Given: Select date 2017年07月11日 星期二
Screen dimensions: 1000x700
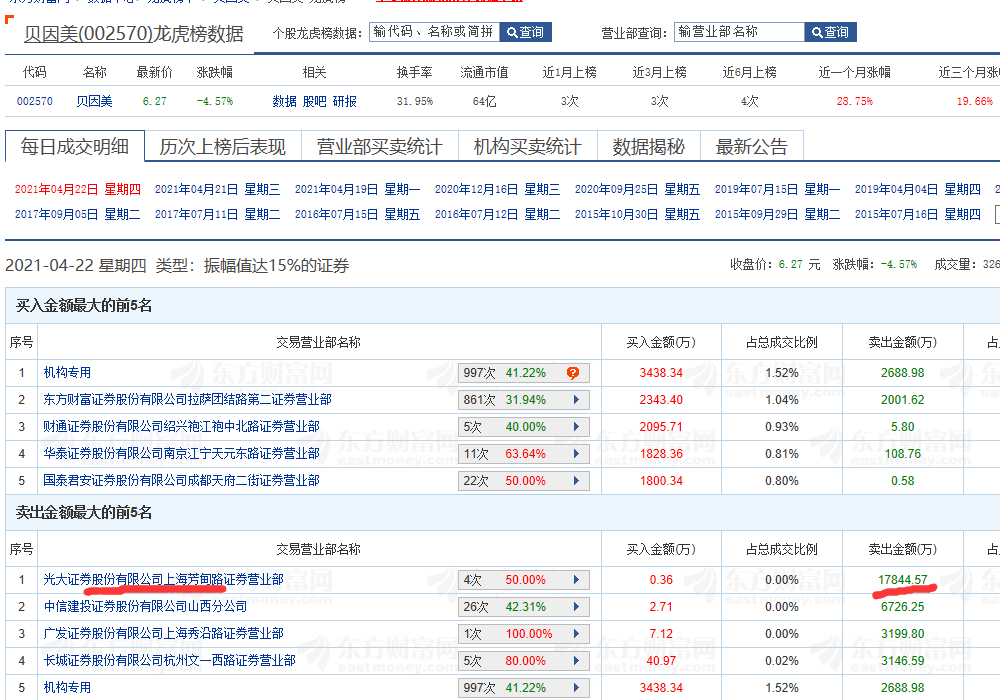Looking at the screenshot, I should click(217, 214).
